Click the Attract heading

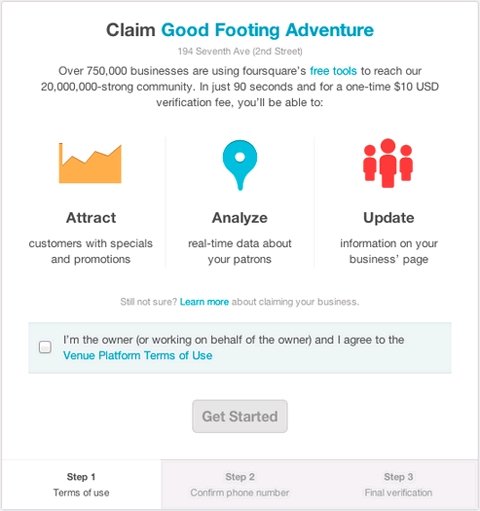coord(91,218)
